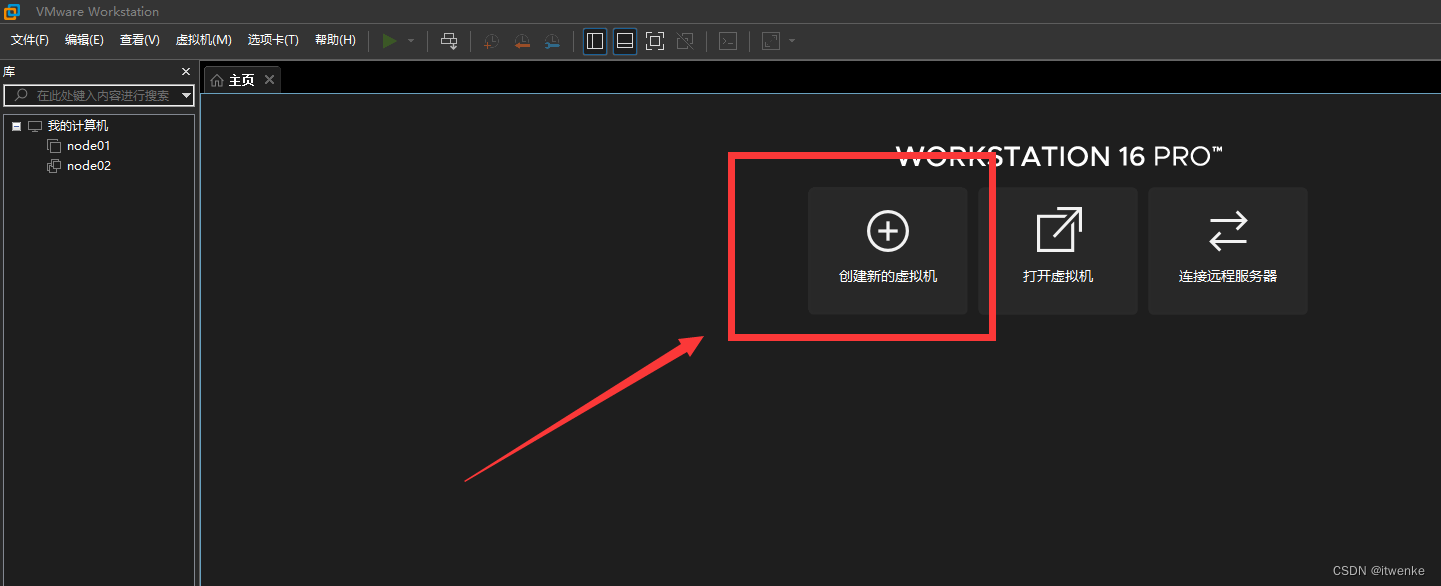Click the console view toolbar icon
The image size is (1441, 586).
729,41
